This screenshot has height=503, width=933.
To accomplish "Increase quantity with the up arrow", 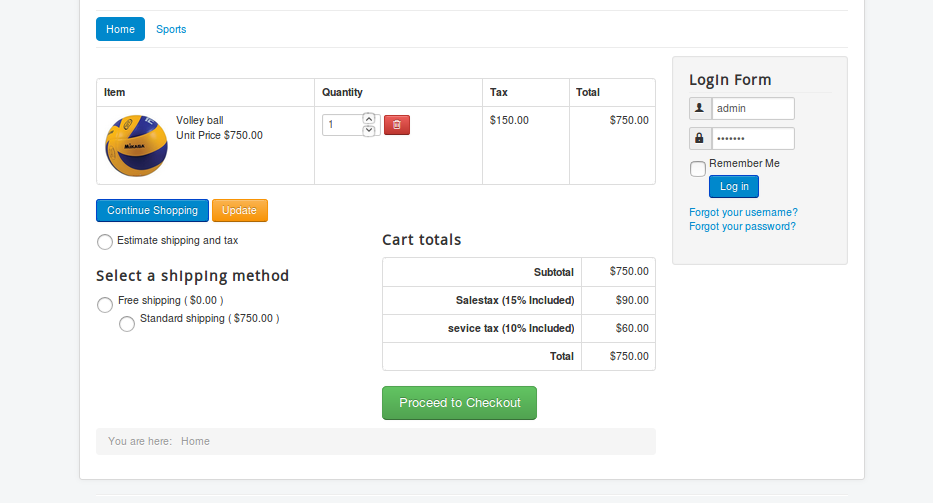I will [x=369, y=119].
